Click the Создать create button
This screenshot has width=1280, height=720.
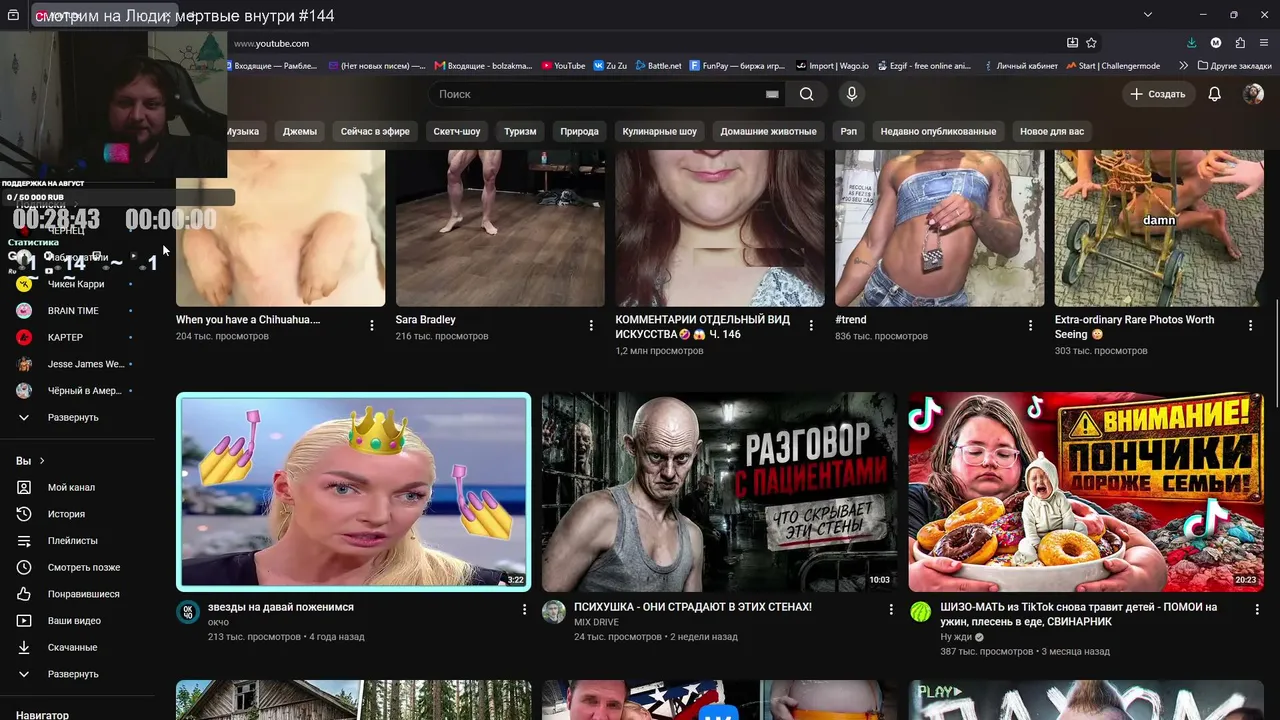click(1158, 94)
